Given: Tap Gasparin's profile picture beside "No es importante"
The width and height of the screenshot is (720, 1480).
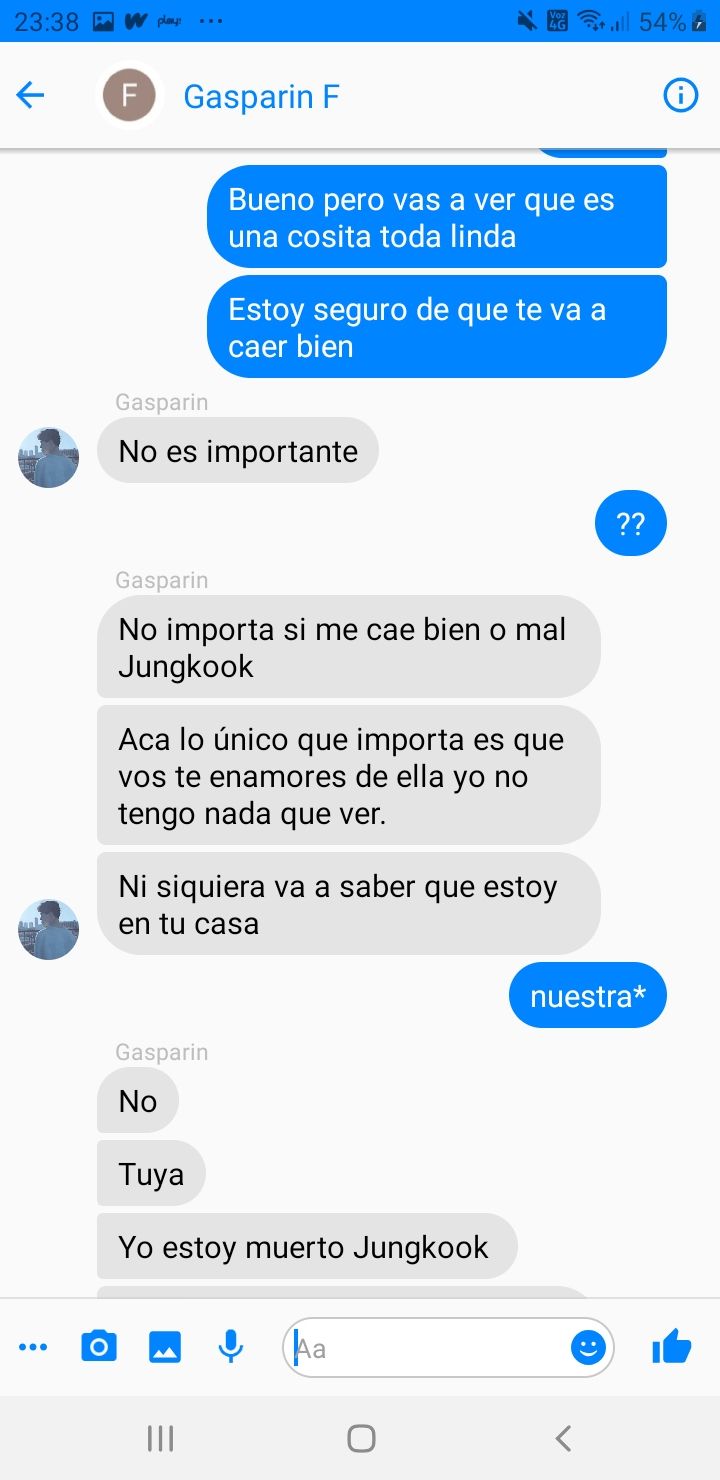Looking at the screenshot, I should [x=48, y=458].
